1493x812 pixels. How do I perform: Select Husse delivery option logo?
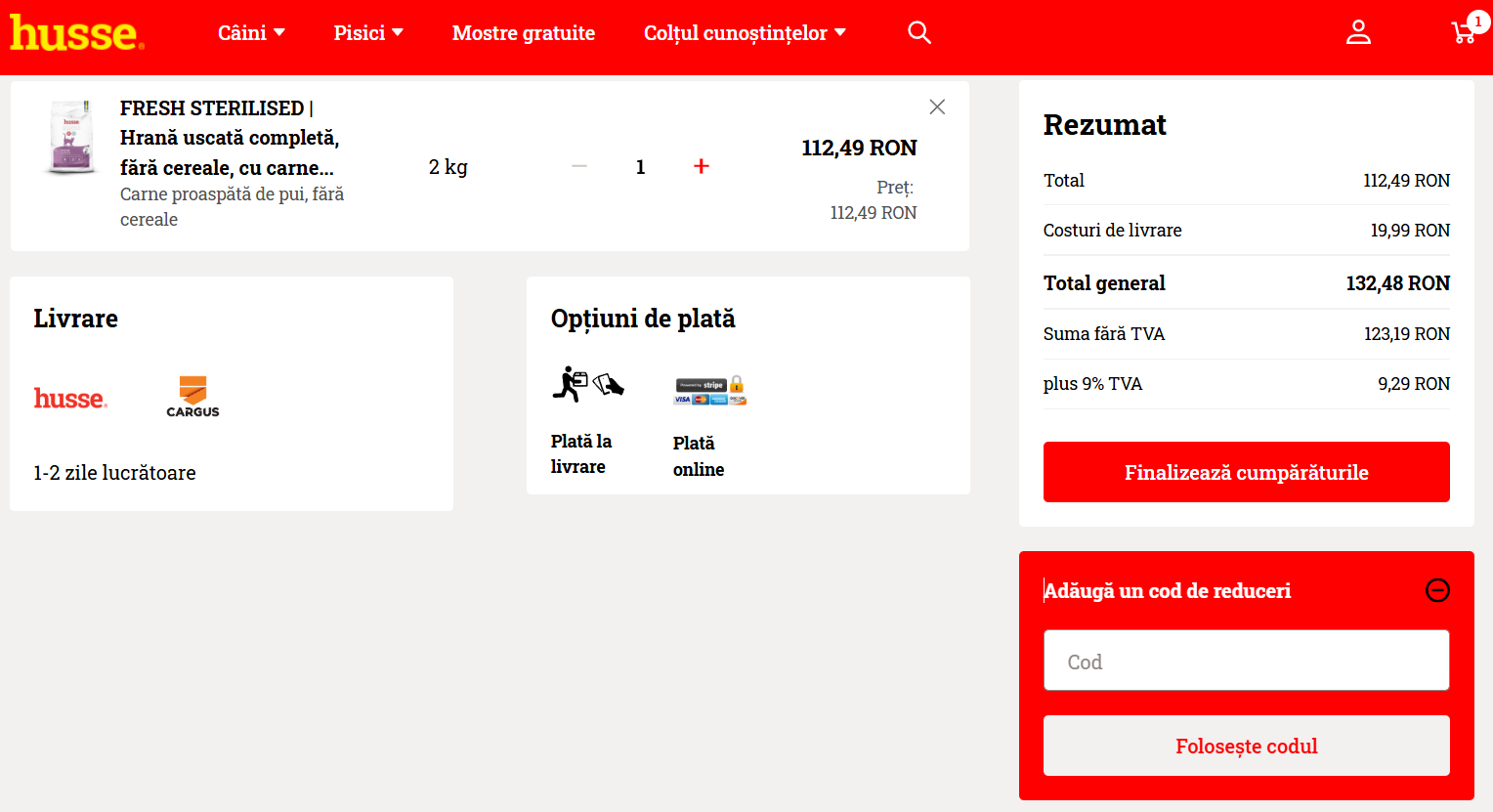tap(70, 399)
